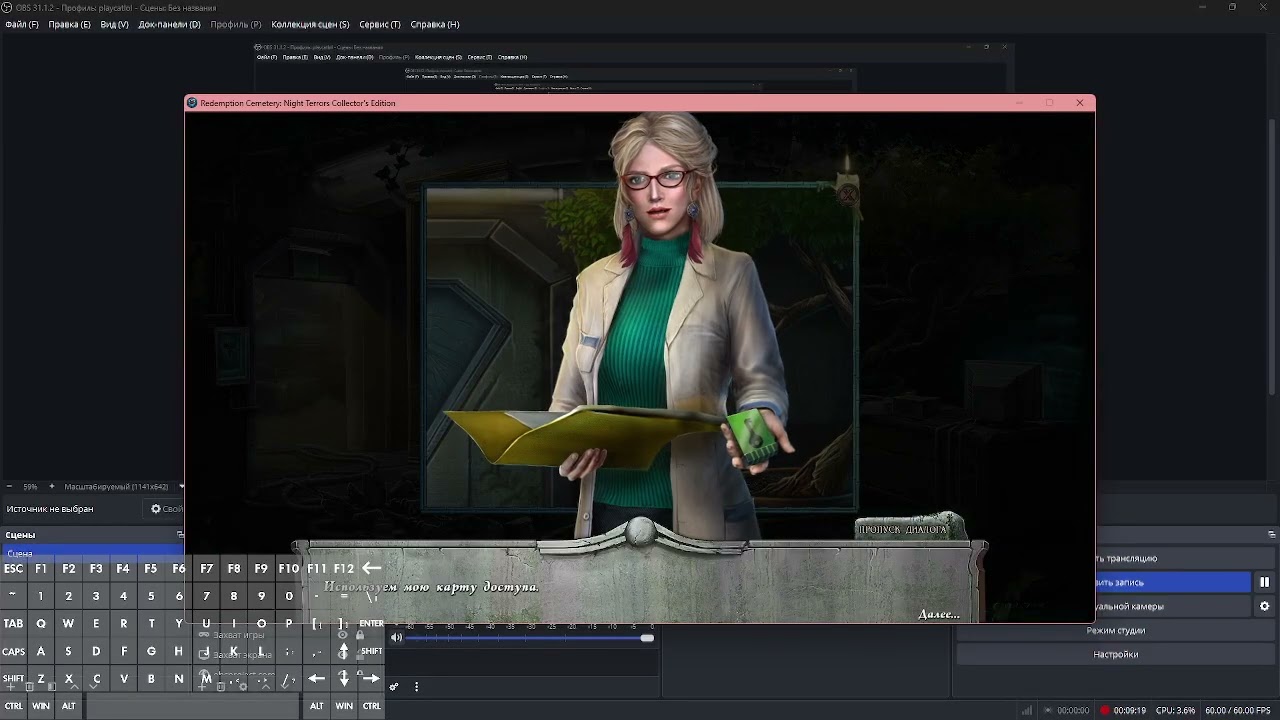Viewport: 1280px width, 720px height.
Task: Pop out the Сцены dock panel
Action: 180,535
